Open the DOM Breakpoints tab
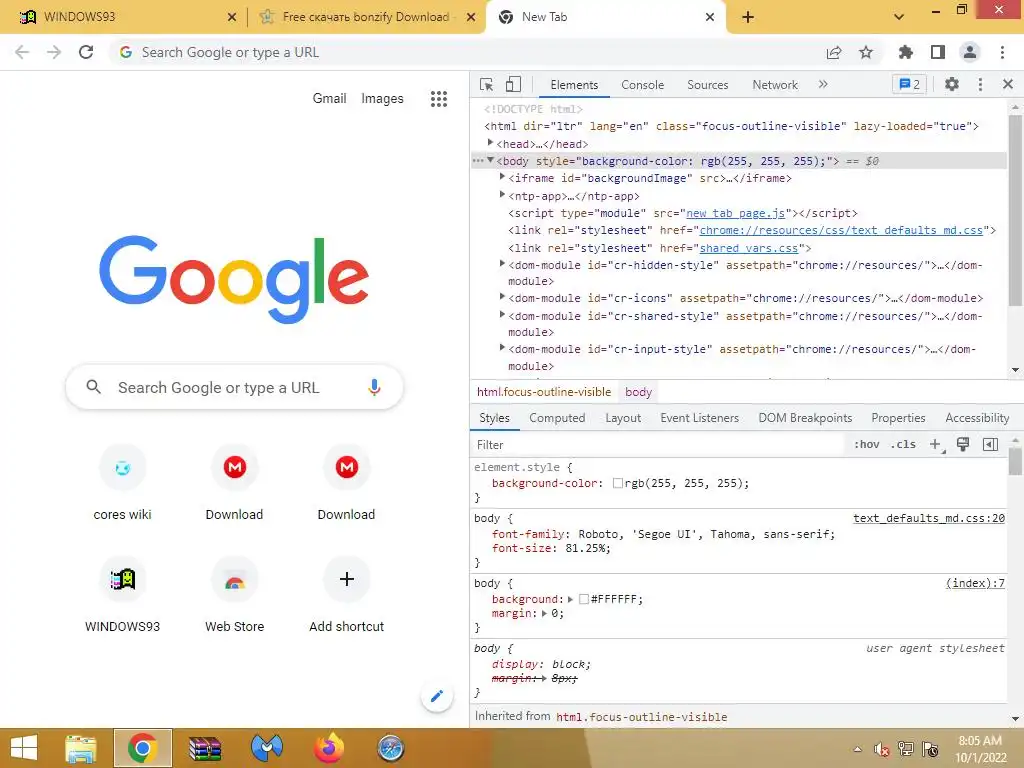This screenshot has width=1024, height=768. click(805, 418)
